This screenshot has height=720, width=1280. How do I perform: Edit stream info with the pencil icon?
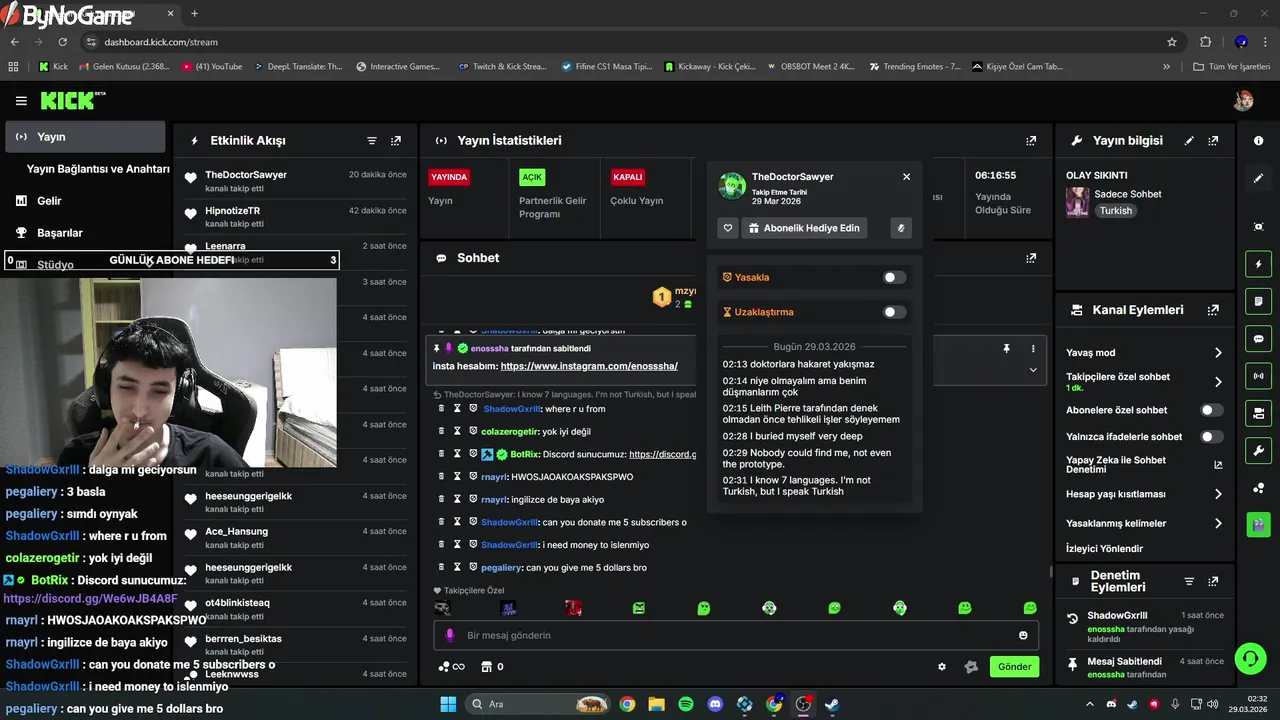[x=1189, y=141]
